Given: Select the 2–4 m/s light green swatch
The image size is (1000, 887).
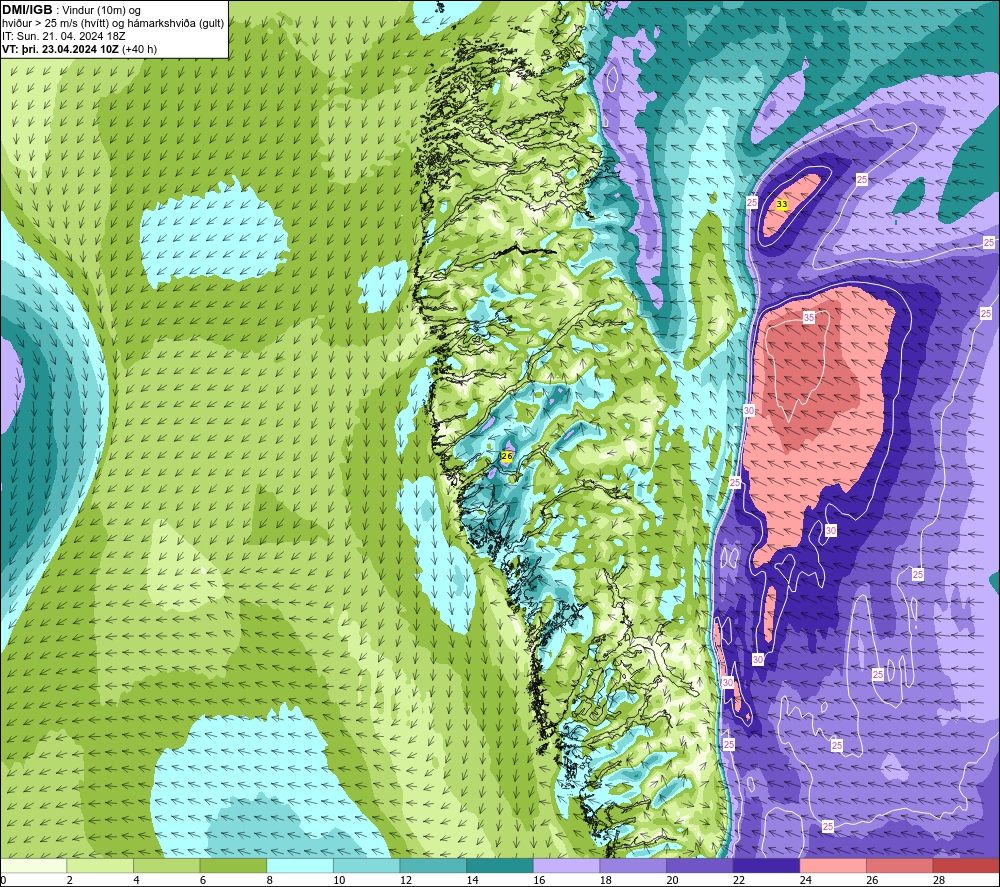Looking at the screenshot, I should click(99, 866).
